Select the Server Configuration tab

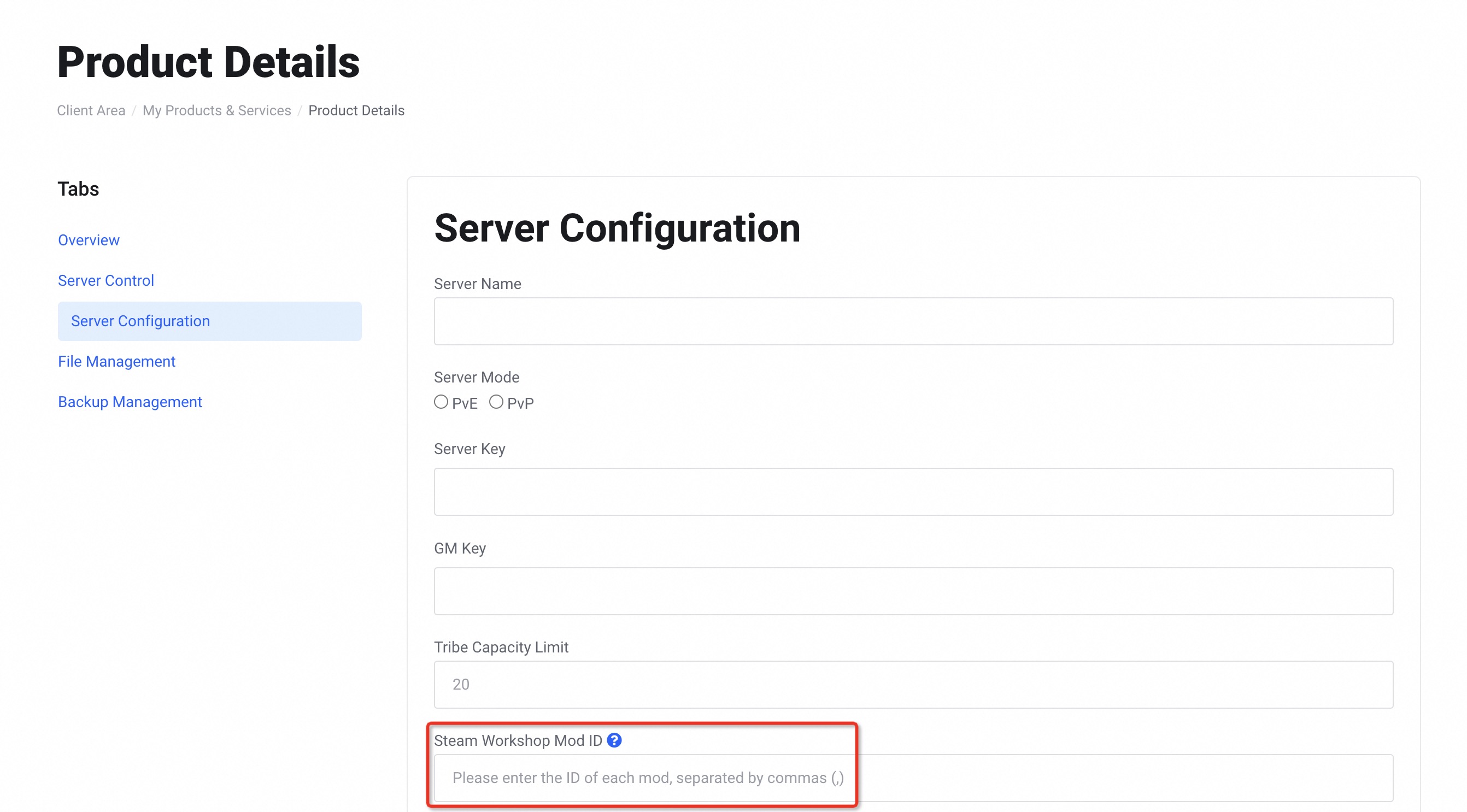[x=140, y=321]
